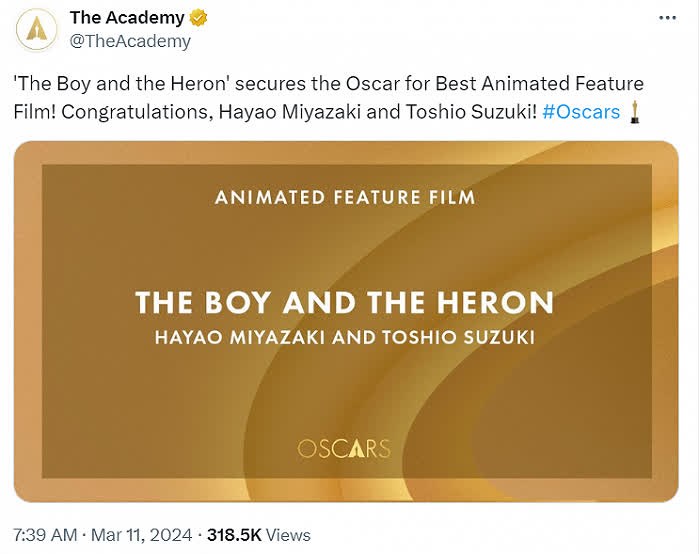The height and width of the screenshot is (554, 700).
Task: Visit the @TheAcademy handle
Action: coord(130,41)
